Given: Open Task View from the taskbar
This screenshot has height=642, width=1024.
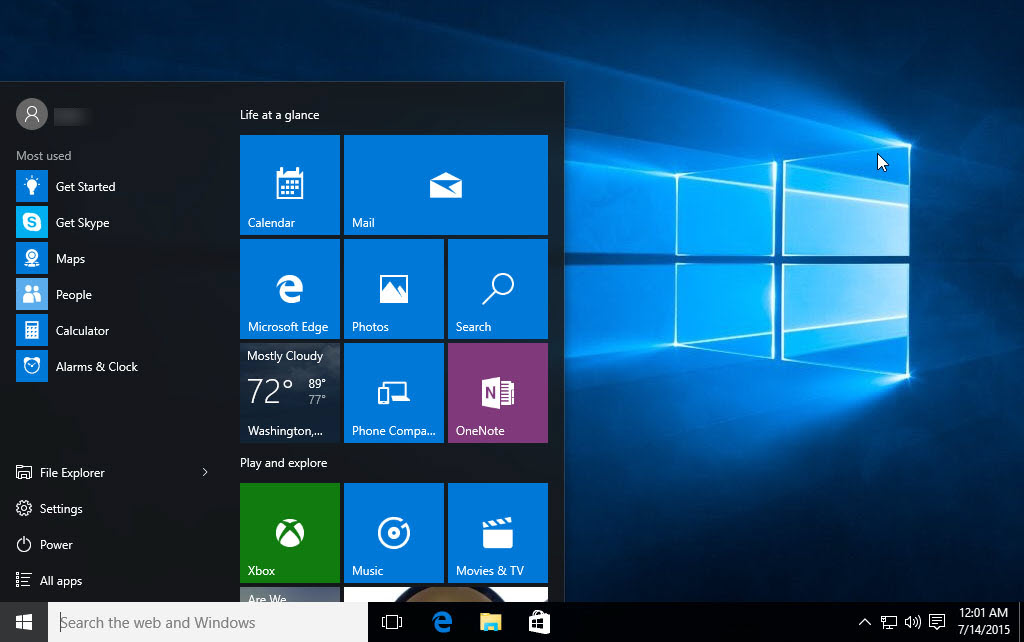Looking at the screenshot, I should pyautogui.click(x=391, y=621).
